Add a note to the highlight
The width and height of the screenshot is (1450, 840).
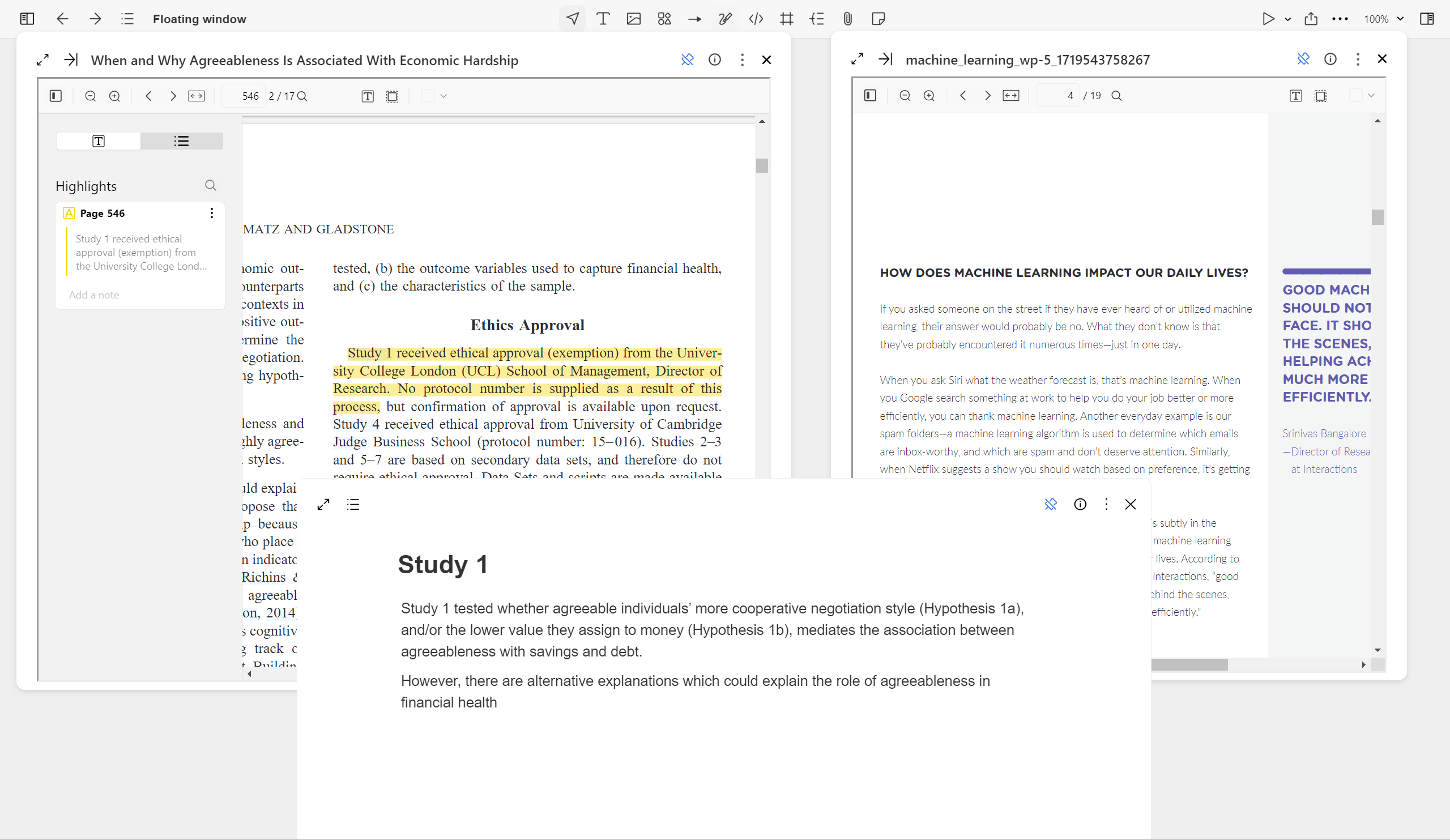click(94, 295)
